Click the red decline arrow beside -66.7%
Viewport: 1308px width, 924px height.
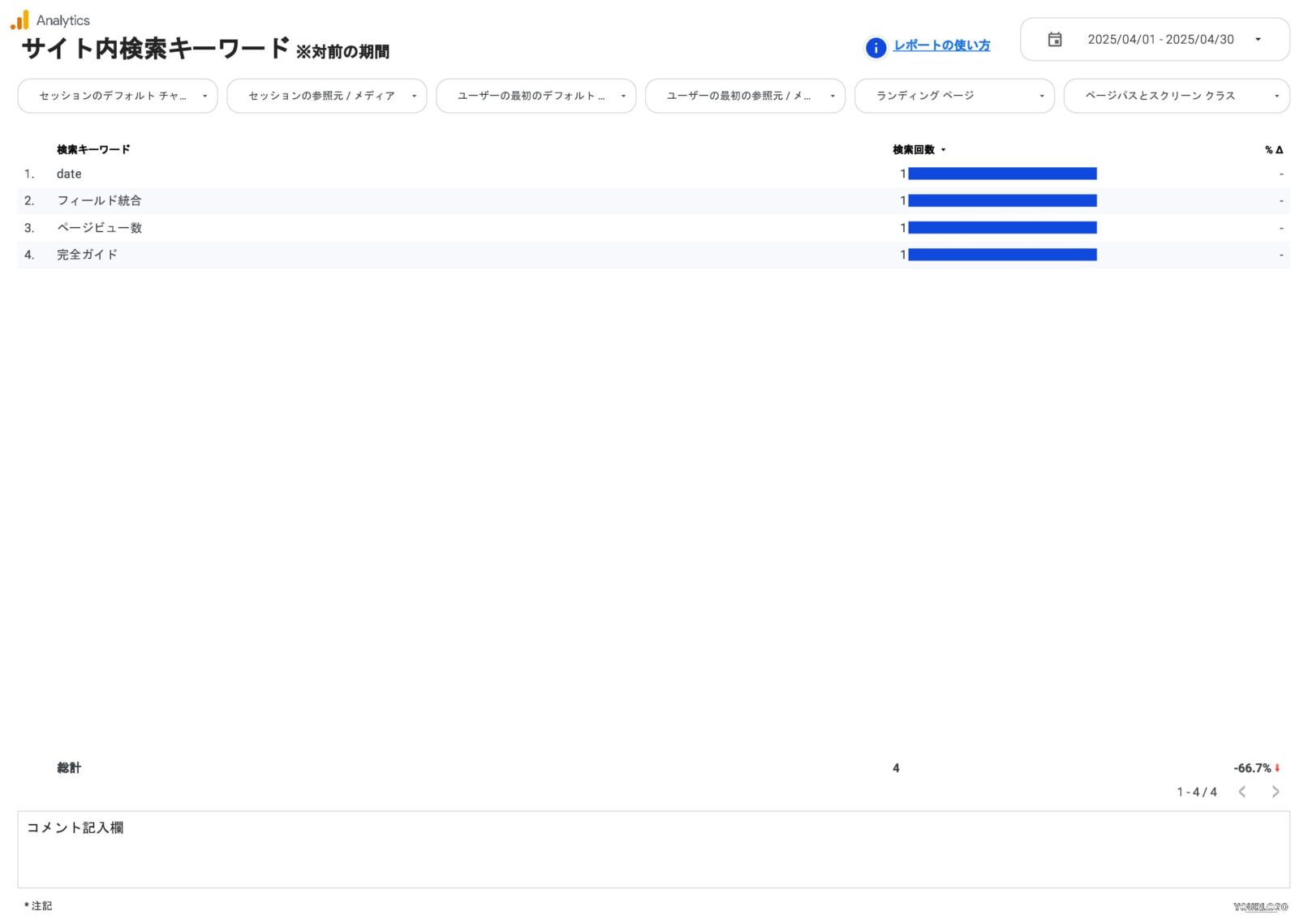(1278, 767)
